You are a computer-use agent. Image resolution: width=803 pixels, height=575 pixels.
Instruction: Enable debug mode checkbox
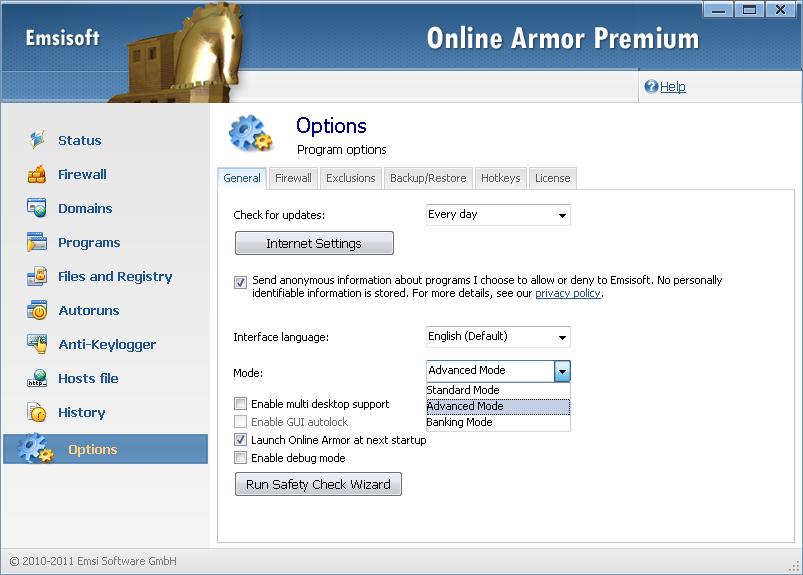click(240, 457)
